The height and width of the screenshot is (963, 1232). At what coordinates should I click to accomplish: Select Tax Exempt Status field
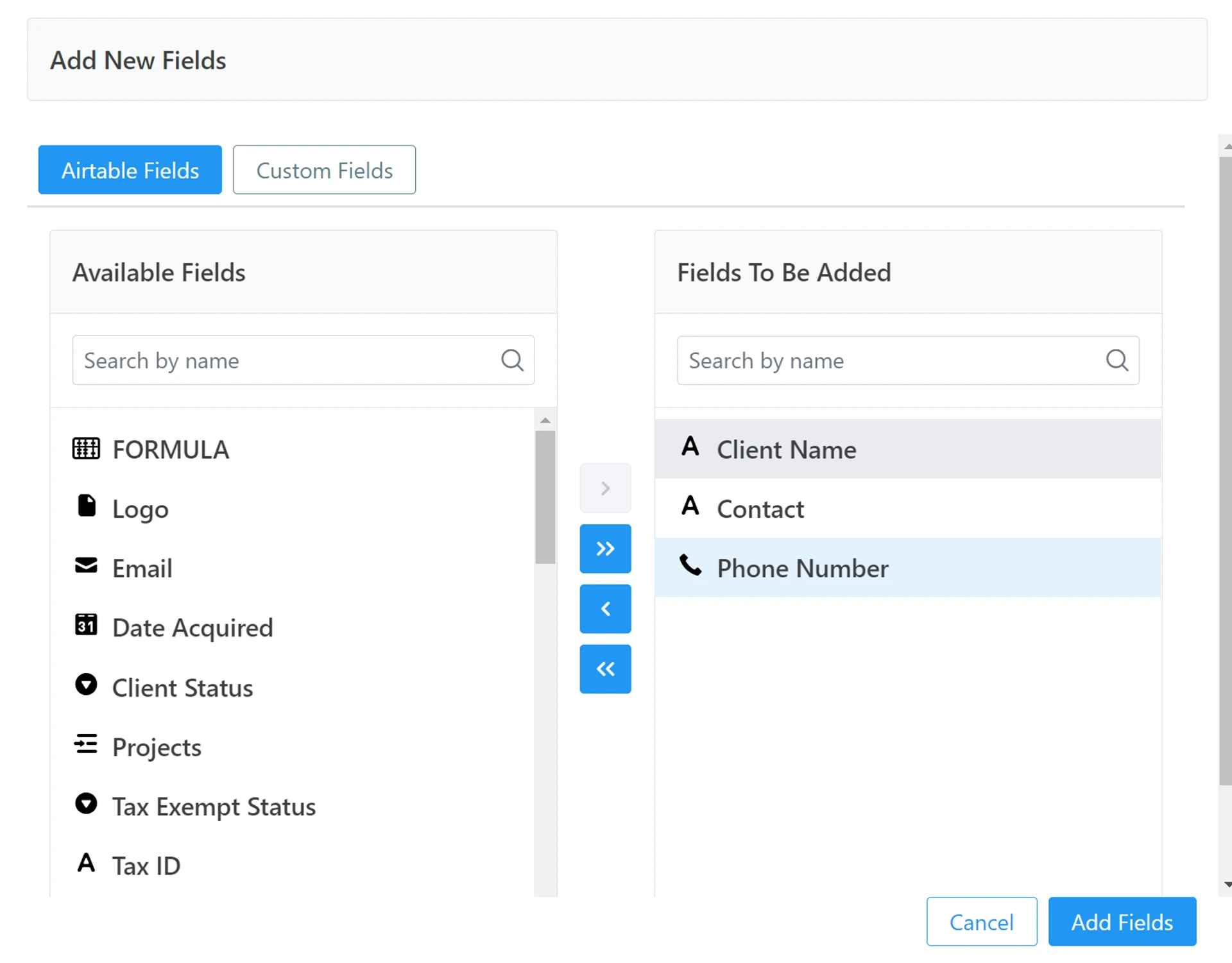coord(214,806)
